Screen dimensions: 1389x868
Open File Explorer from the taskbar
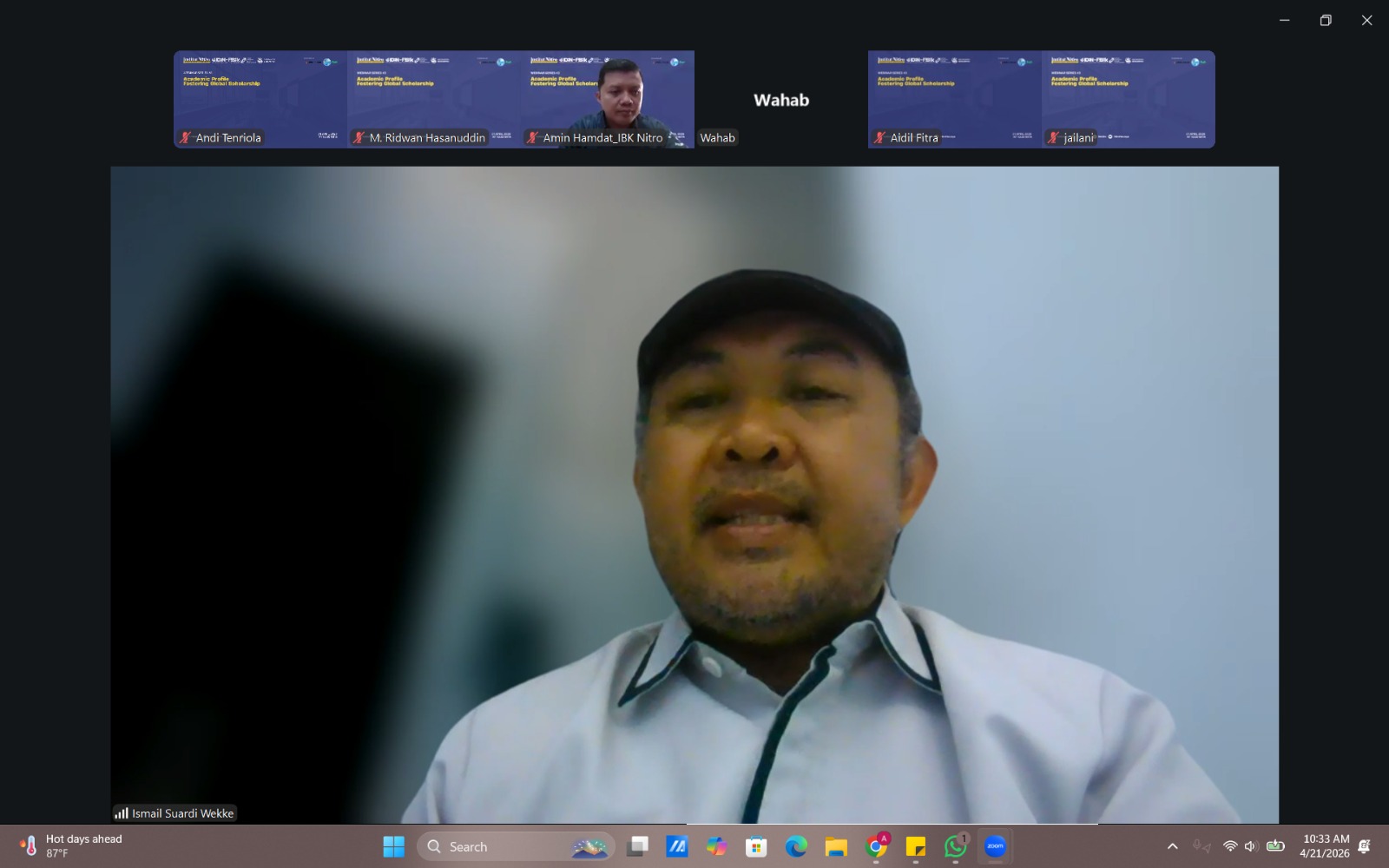836,846
